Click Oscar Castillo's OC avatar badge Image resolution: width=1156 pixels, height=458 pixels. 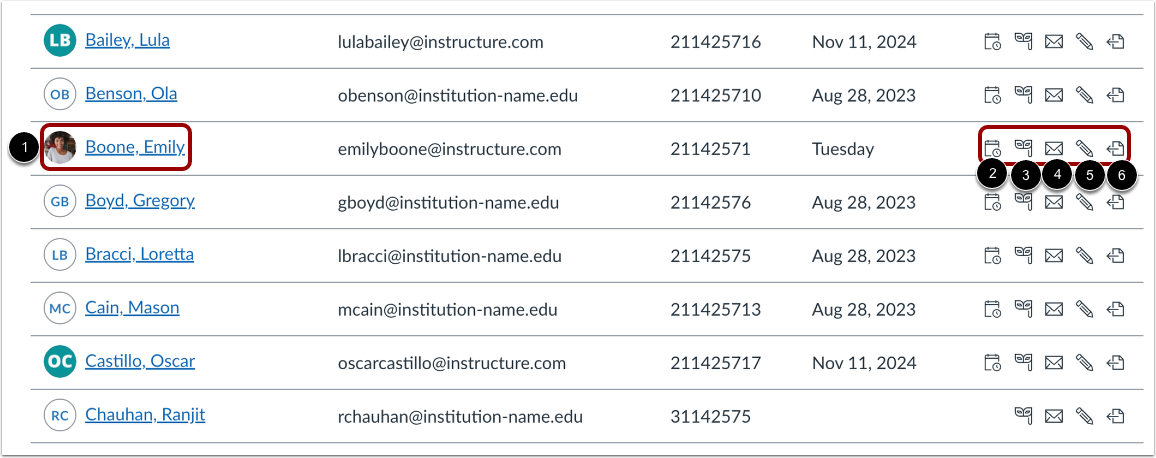pyautogui.click(x=61, y=362)
